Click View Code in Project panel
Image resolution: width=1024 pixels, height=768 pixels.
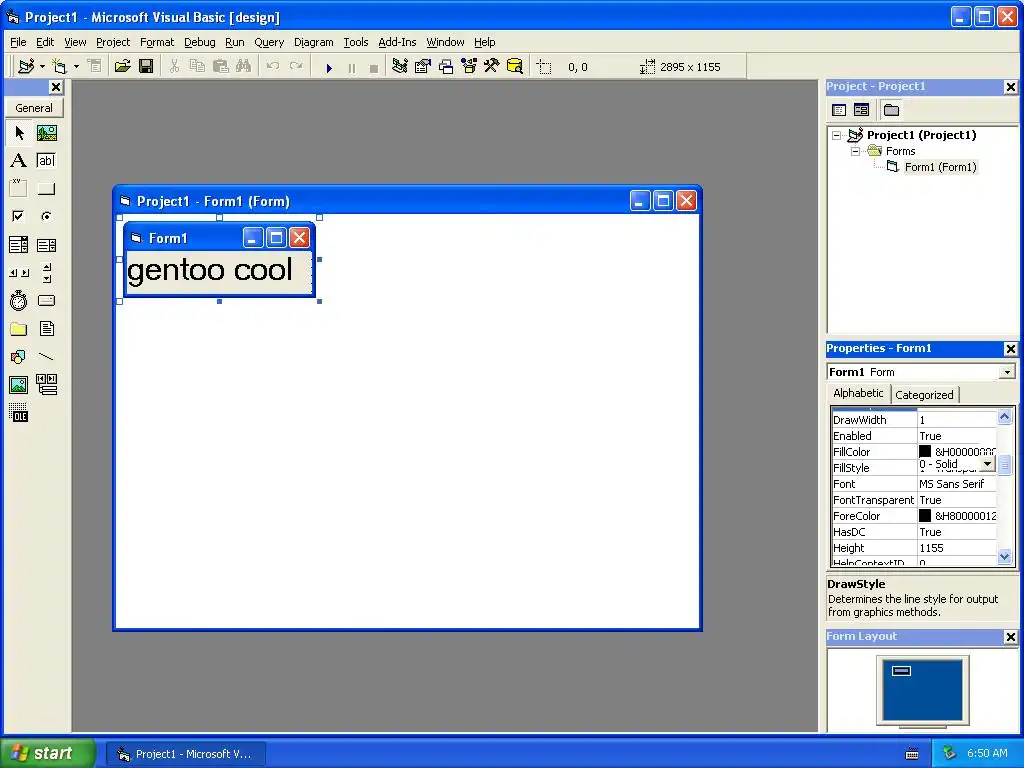839,110
